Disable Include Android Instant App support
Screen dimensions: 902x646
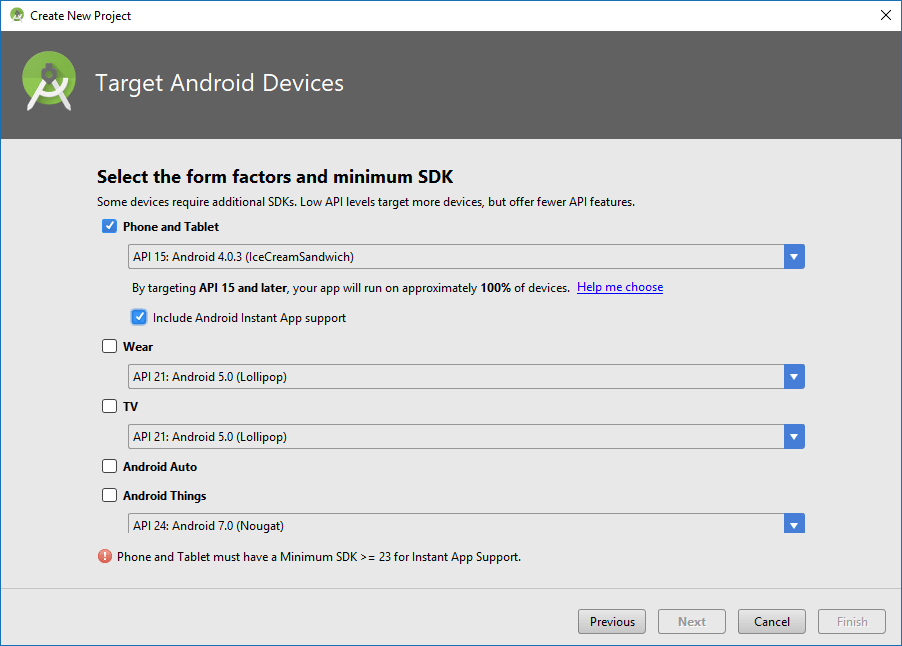(x=139, y=317)
